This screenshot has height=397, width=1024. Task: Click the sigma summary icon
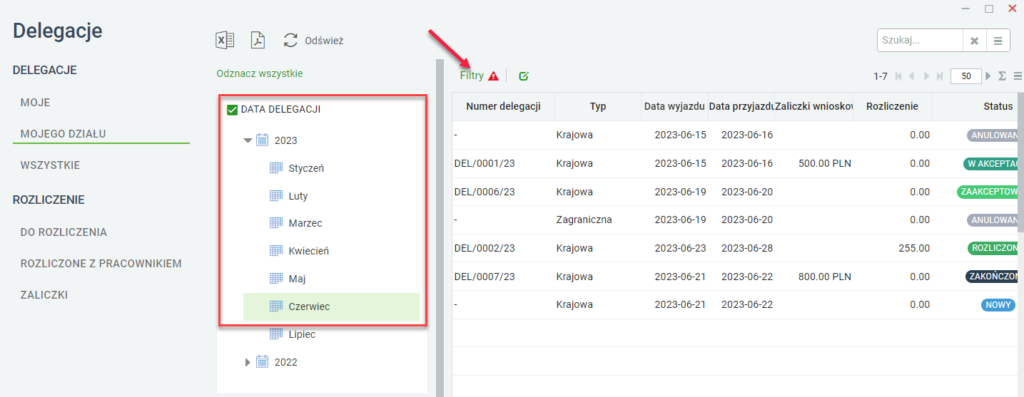(1002, 76)
